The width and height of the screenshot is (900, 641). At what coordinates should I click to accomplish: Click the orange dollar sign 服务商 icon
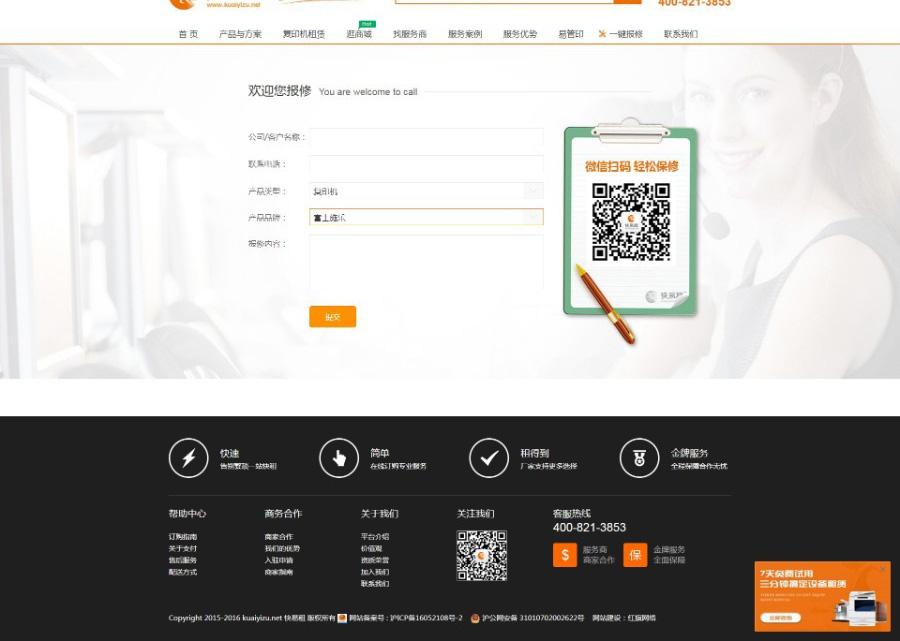coord(565,555)
